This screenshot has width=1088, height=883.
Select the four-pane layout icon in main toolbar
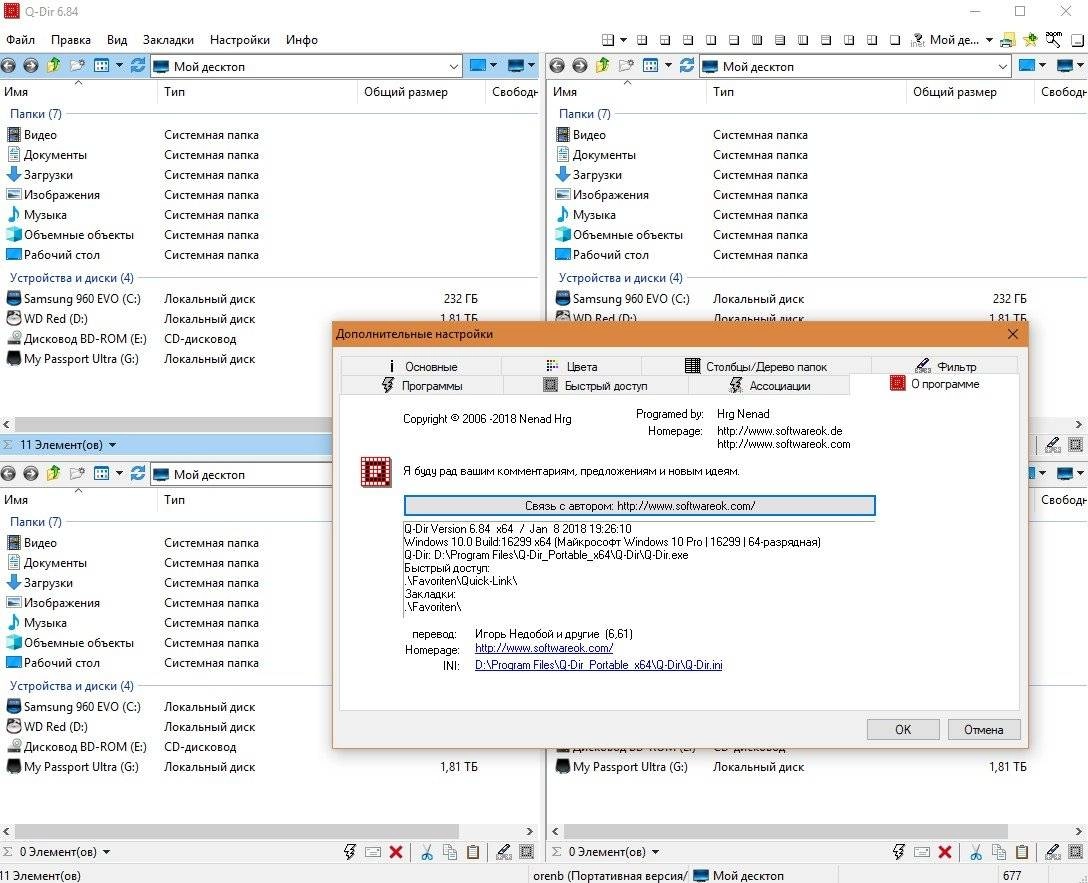pos(608,40)
